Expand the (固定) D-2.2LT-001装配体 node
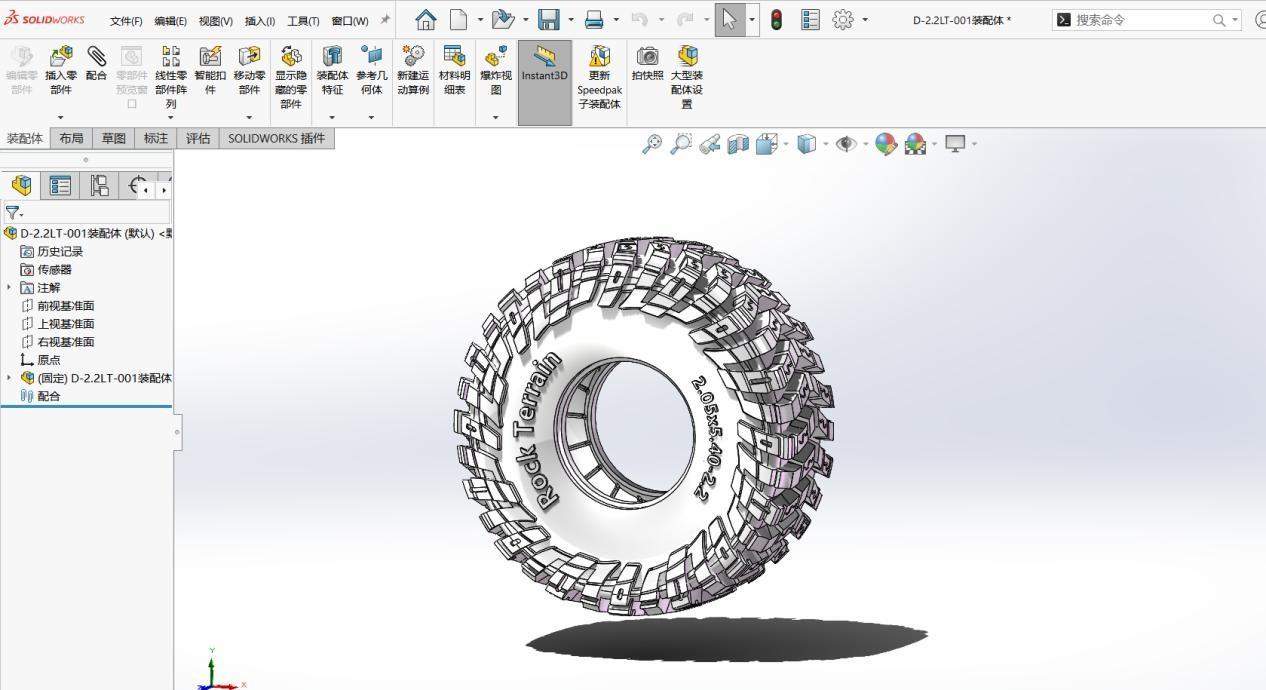 tap(9, 378)
